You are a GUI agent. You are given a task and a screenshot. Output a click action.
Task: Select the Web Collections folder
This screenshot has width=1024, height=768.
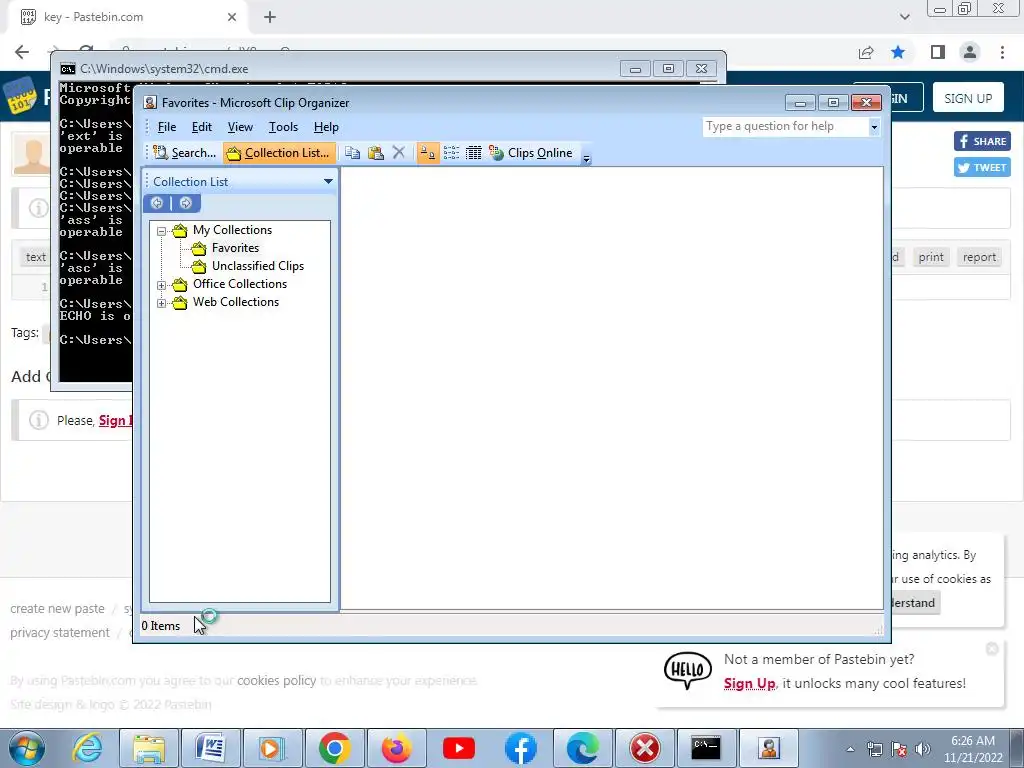click(235, 302)
